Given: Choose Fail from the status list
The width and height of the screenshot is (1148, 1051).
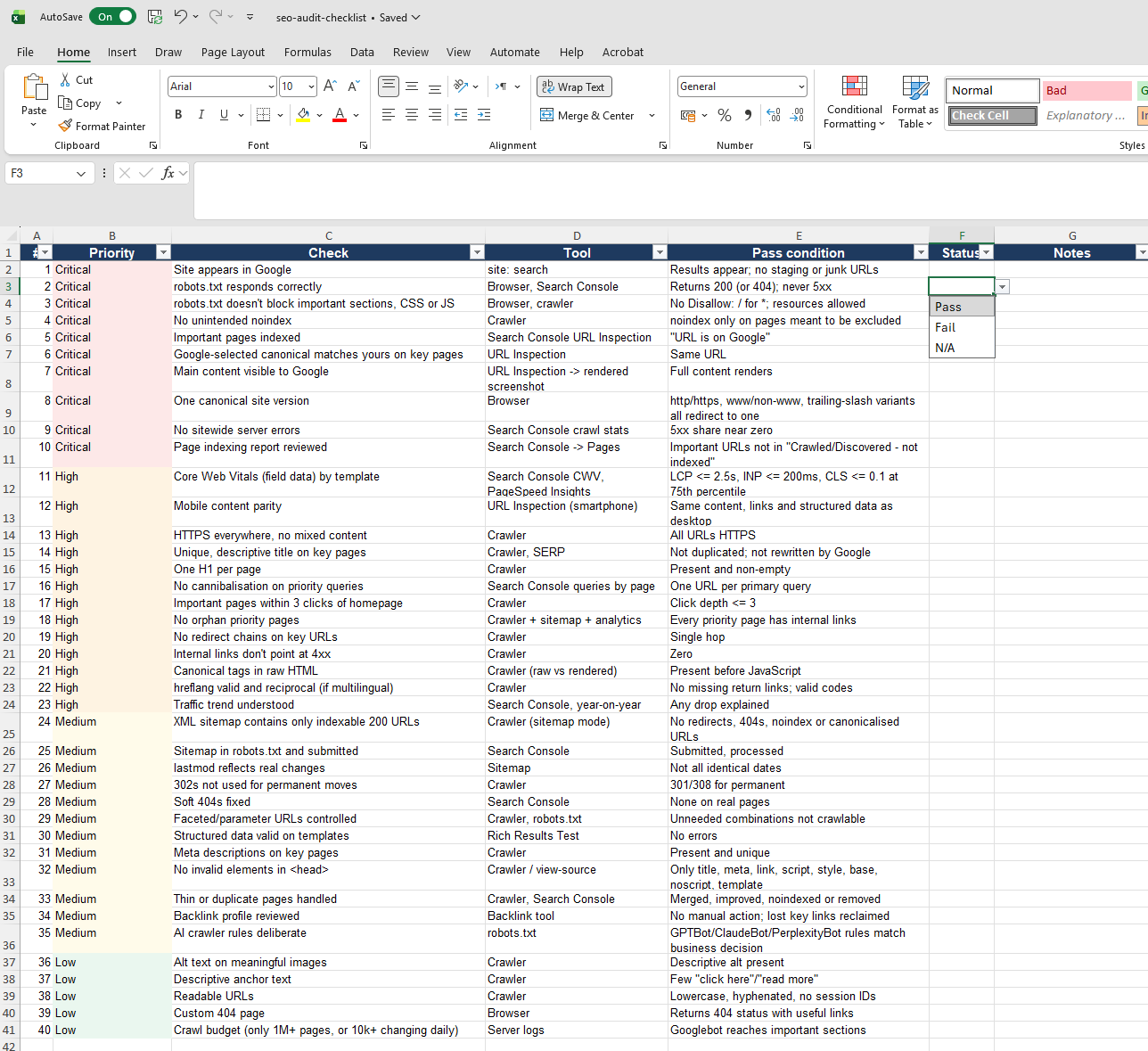Looking at the screenshot, I should [x=962, y=327].
